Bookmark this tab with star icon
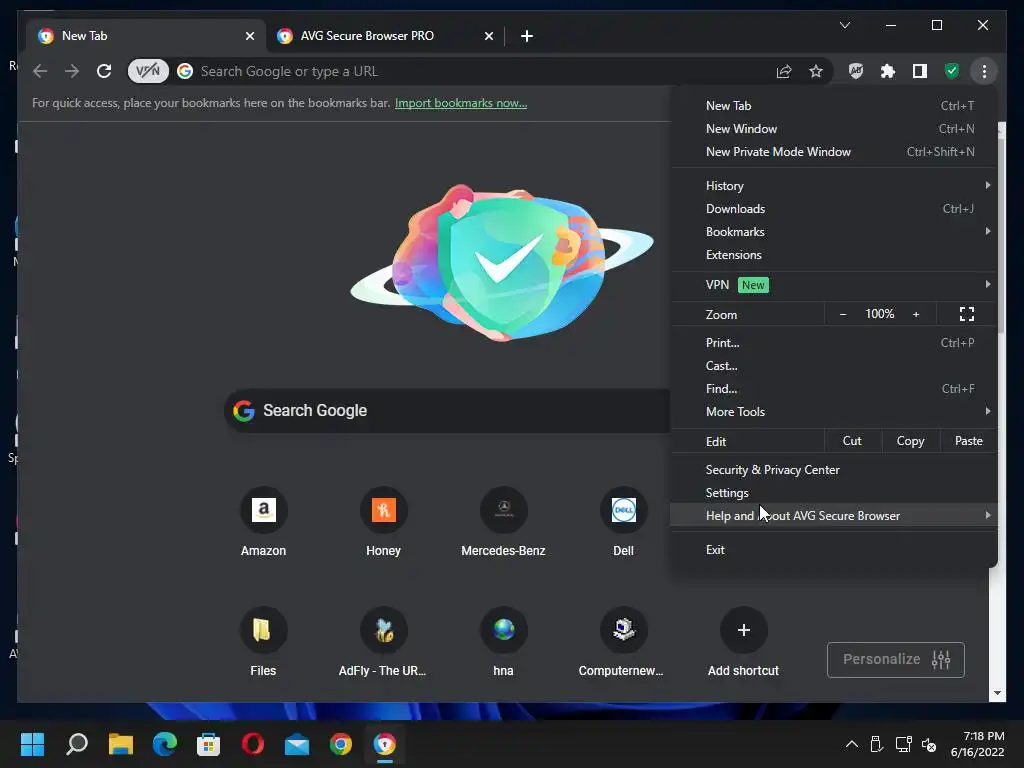 pos(816,71)
